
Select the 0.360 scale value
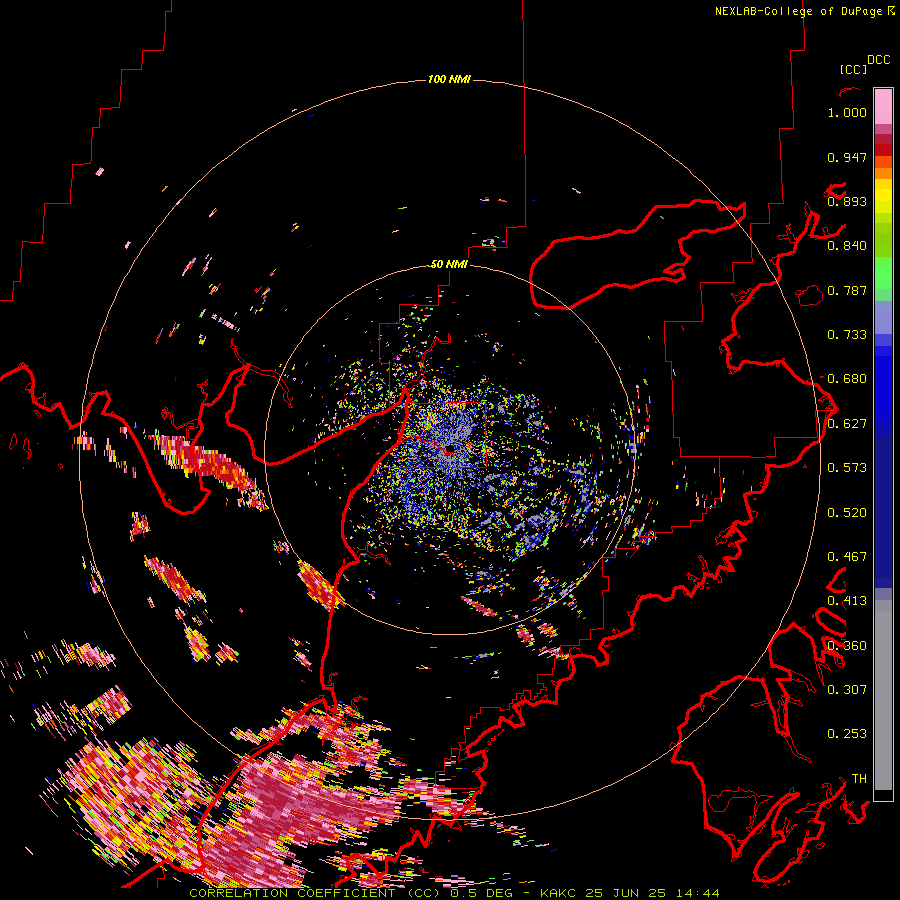(847, 646)
